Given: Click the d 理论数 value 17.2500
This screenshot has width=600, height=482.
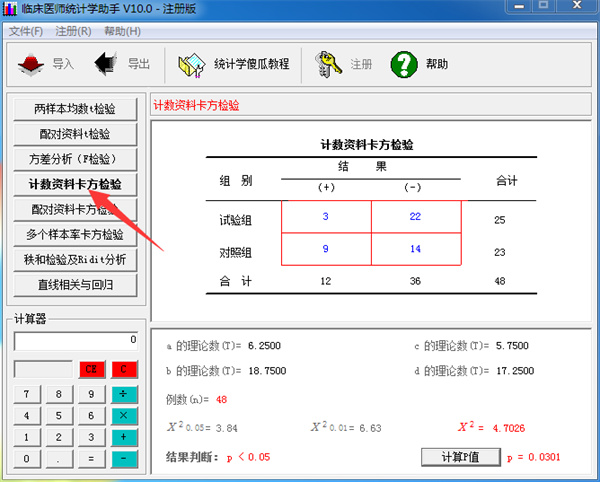Looking at the screenshot, I should tap(515, 371).
